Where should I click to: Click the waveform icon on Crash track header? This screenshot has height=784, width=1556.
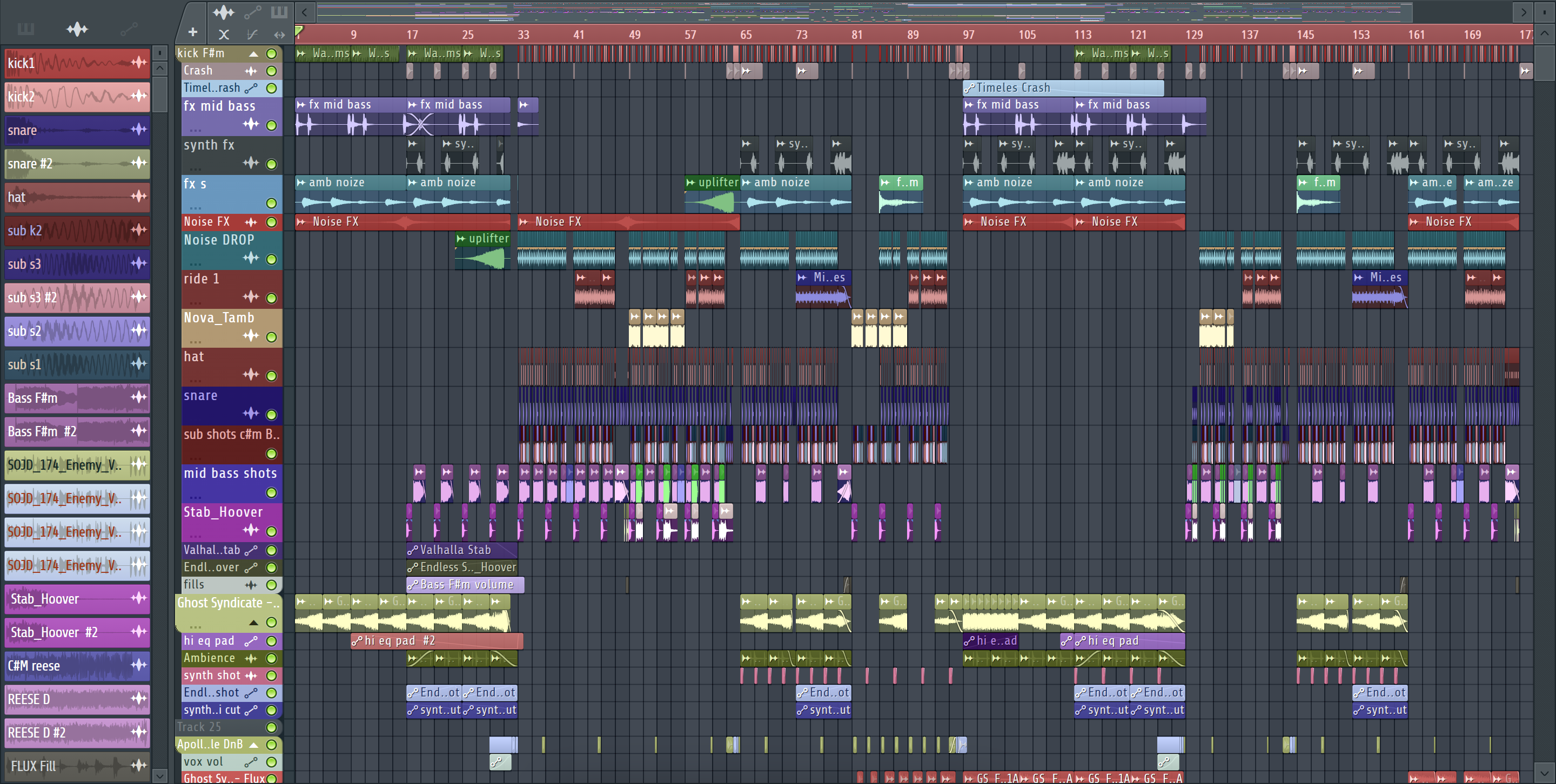point(251,71)
